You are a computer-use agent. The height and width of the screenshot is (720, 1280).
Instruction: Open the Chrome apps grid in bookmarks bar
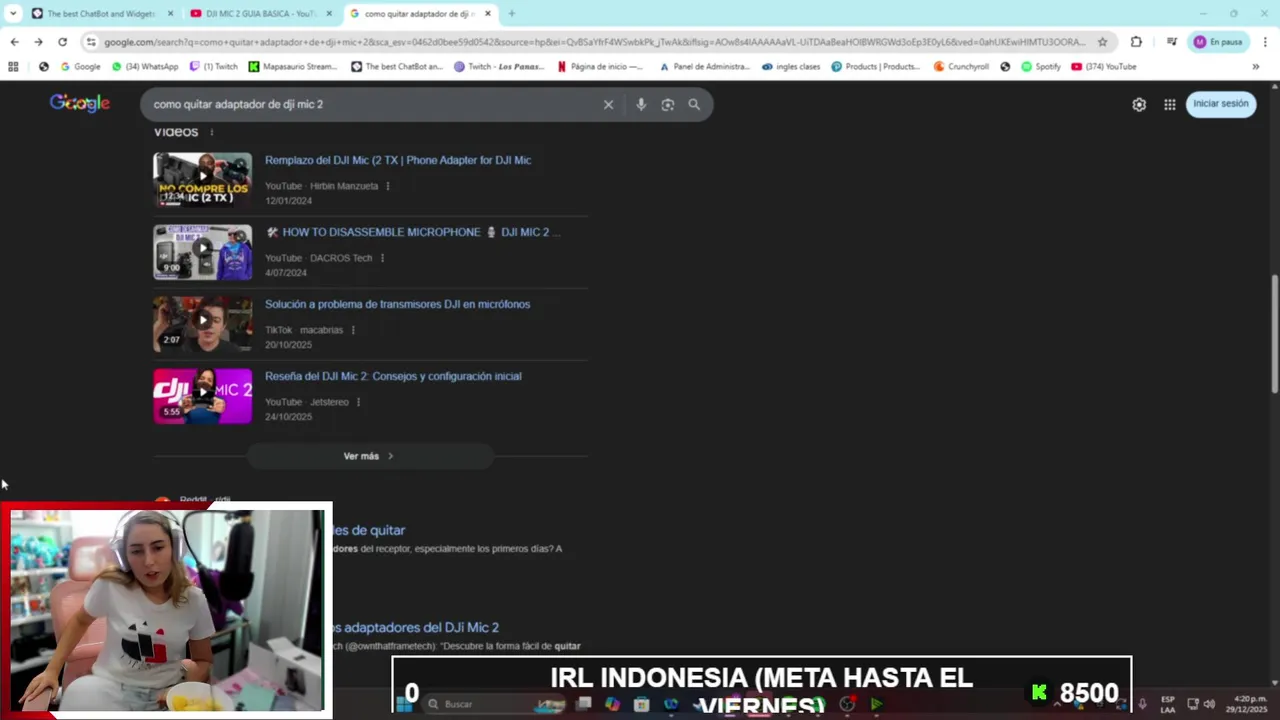click(x=13, y=67)
